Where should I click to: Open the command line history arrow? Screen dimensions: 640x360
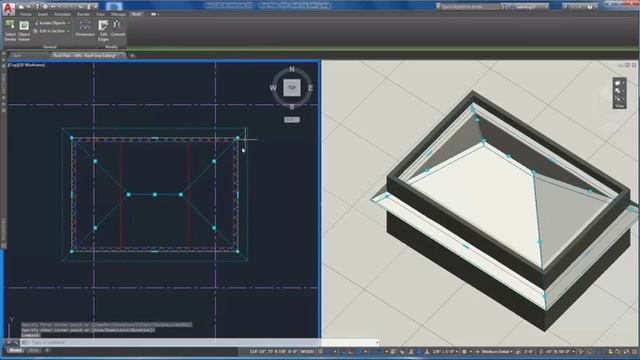click(377, 342)
